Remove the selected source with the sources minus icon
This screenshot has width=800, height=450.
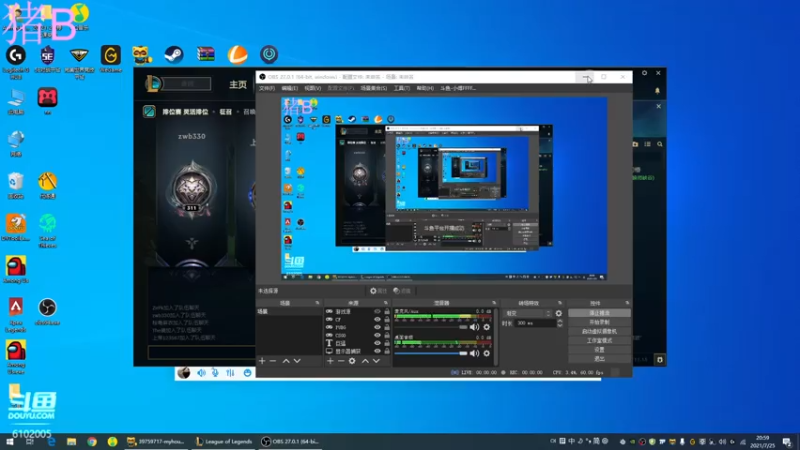341,361
